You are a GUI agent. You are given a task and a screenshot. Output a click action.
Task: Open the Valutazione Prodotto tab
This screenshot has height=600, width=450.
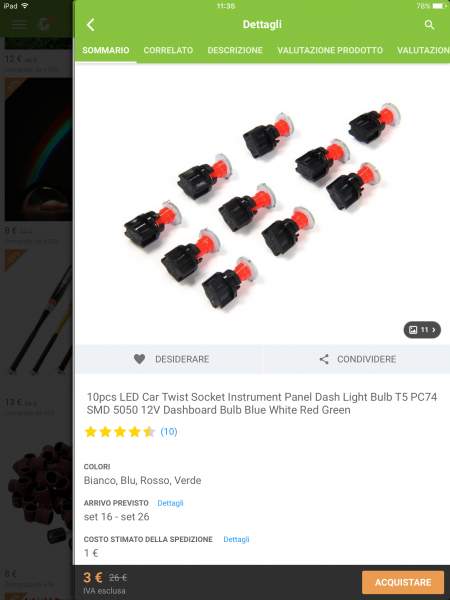click(x=330, y=50)
